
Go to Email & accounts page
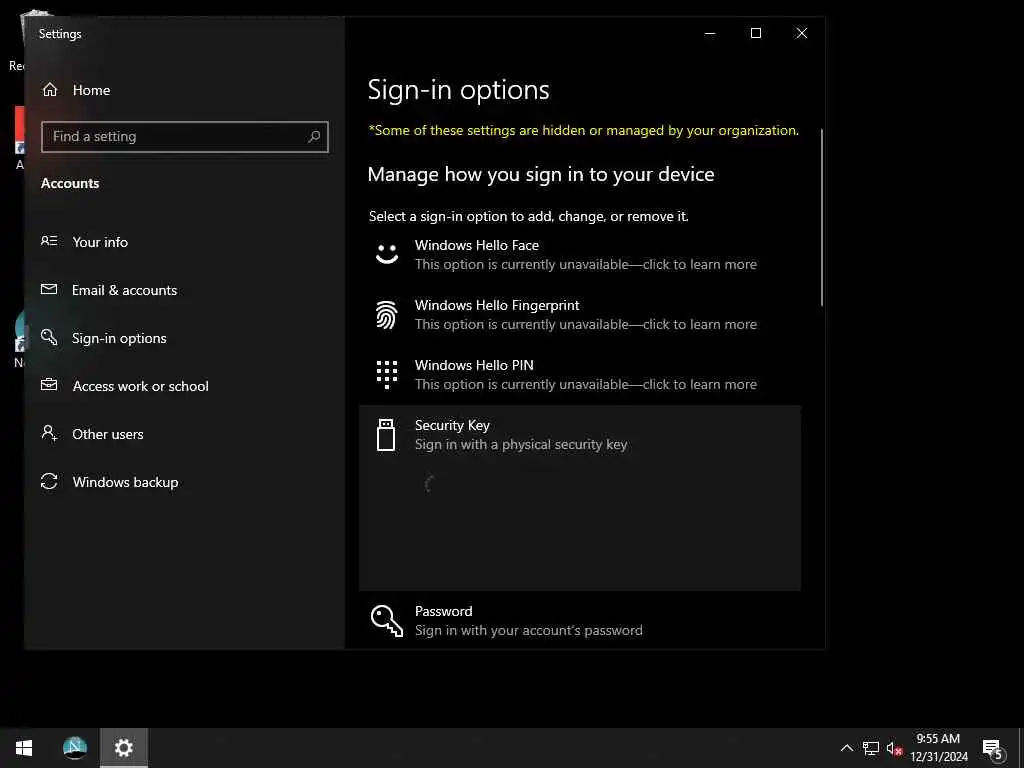point(184,290)
